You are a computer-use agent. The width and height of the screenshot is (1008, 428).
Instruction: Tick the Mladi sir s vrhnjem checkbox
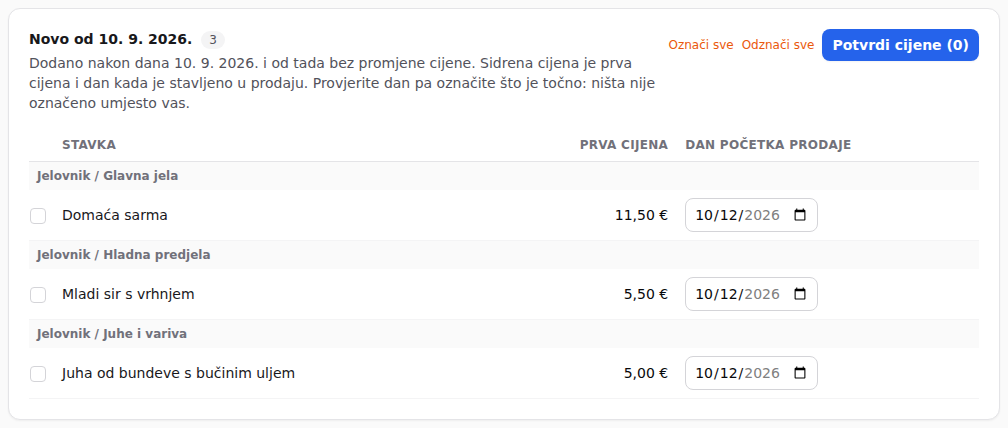38,295
